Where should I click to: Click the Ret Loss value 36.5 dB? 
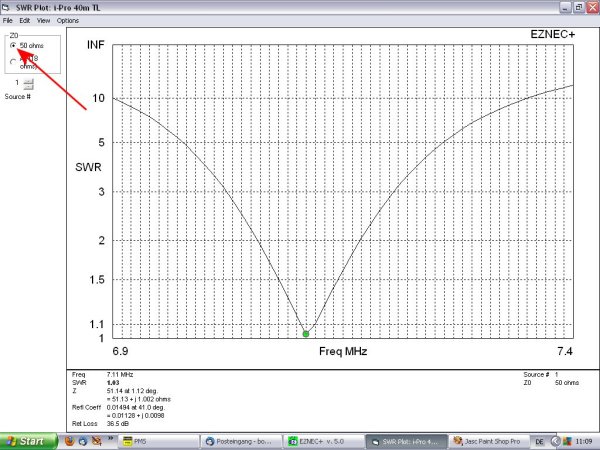click(x=118, y=424)
